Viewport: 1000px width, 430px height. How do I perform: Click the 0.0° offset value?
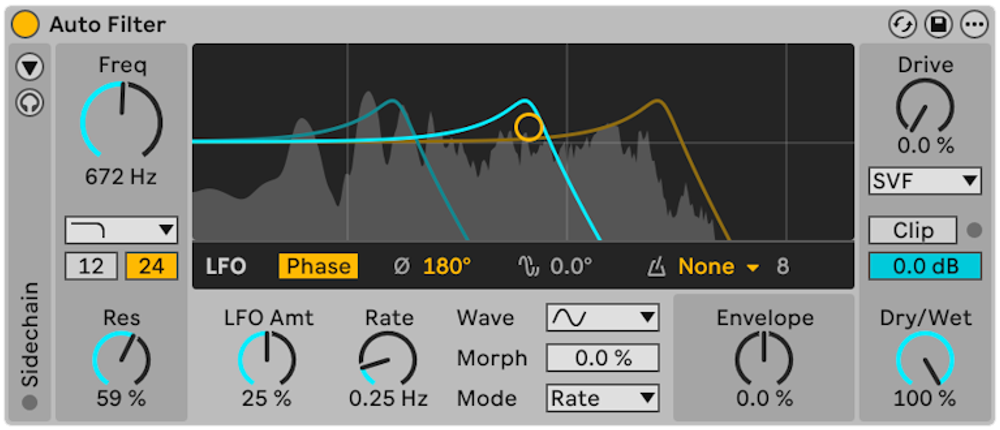[x=571, y=267]
